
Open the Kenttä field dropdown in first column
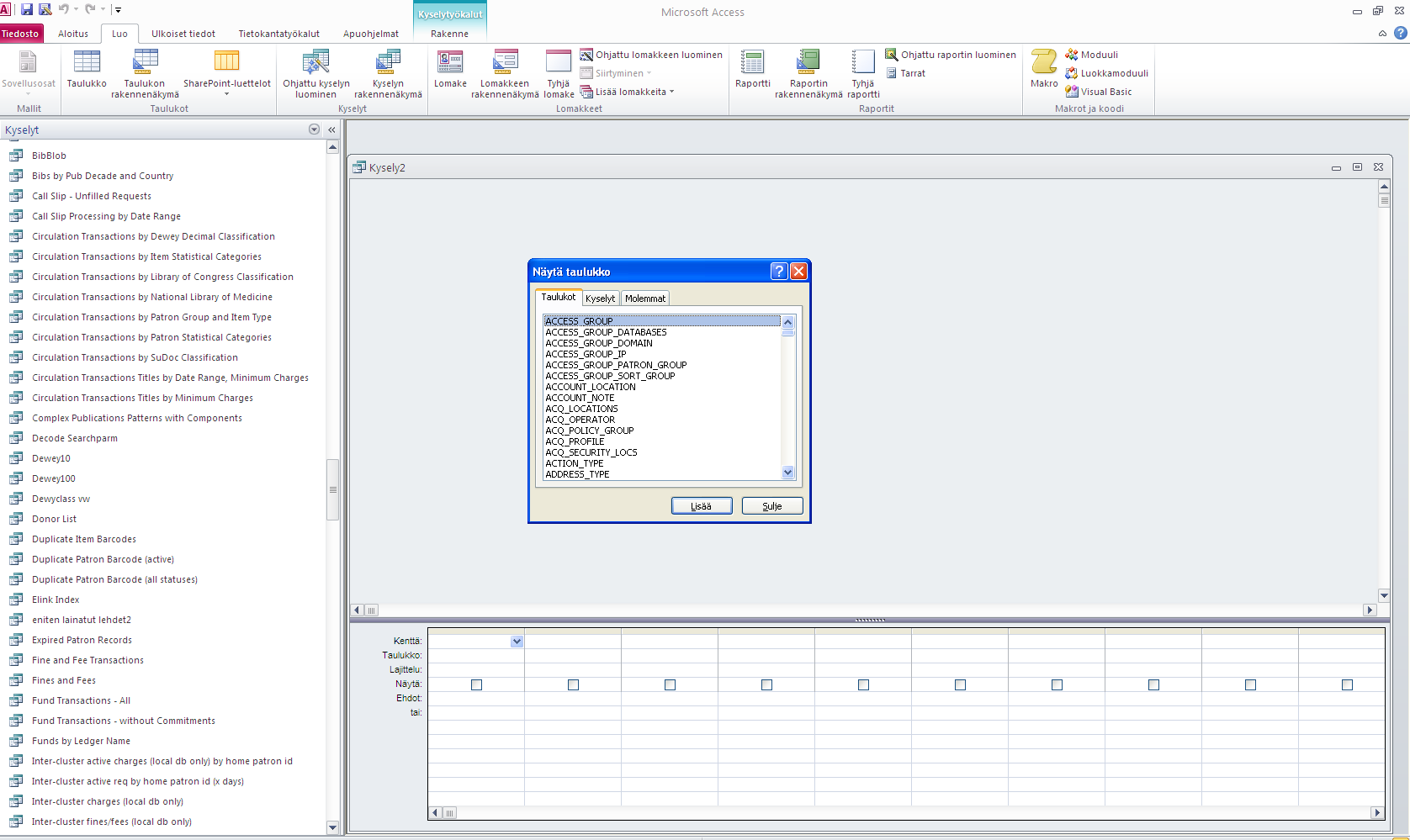pos(517,641)
